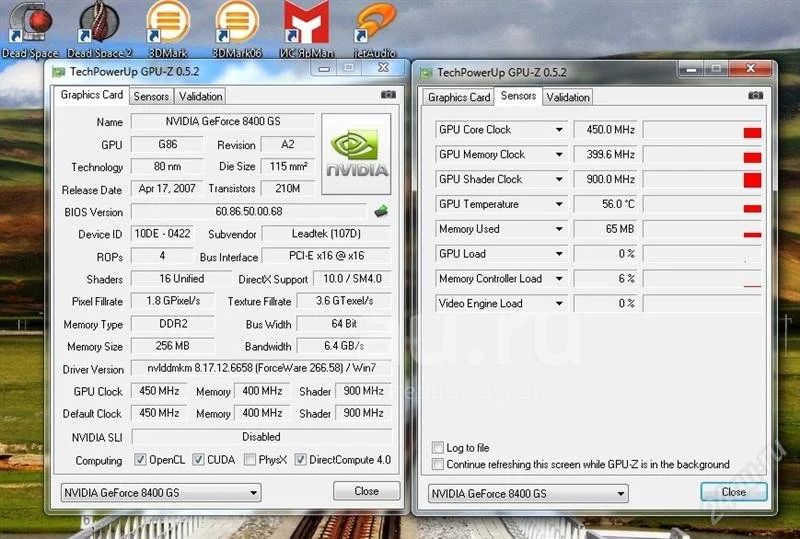Viewport: 800px width, 539px height.
Task: Open the ИС ЯрМап desktop shortcut
Action: pyautogui.click(x=306, y=30)
